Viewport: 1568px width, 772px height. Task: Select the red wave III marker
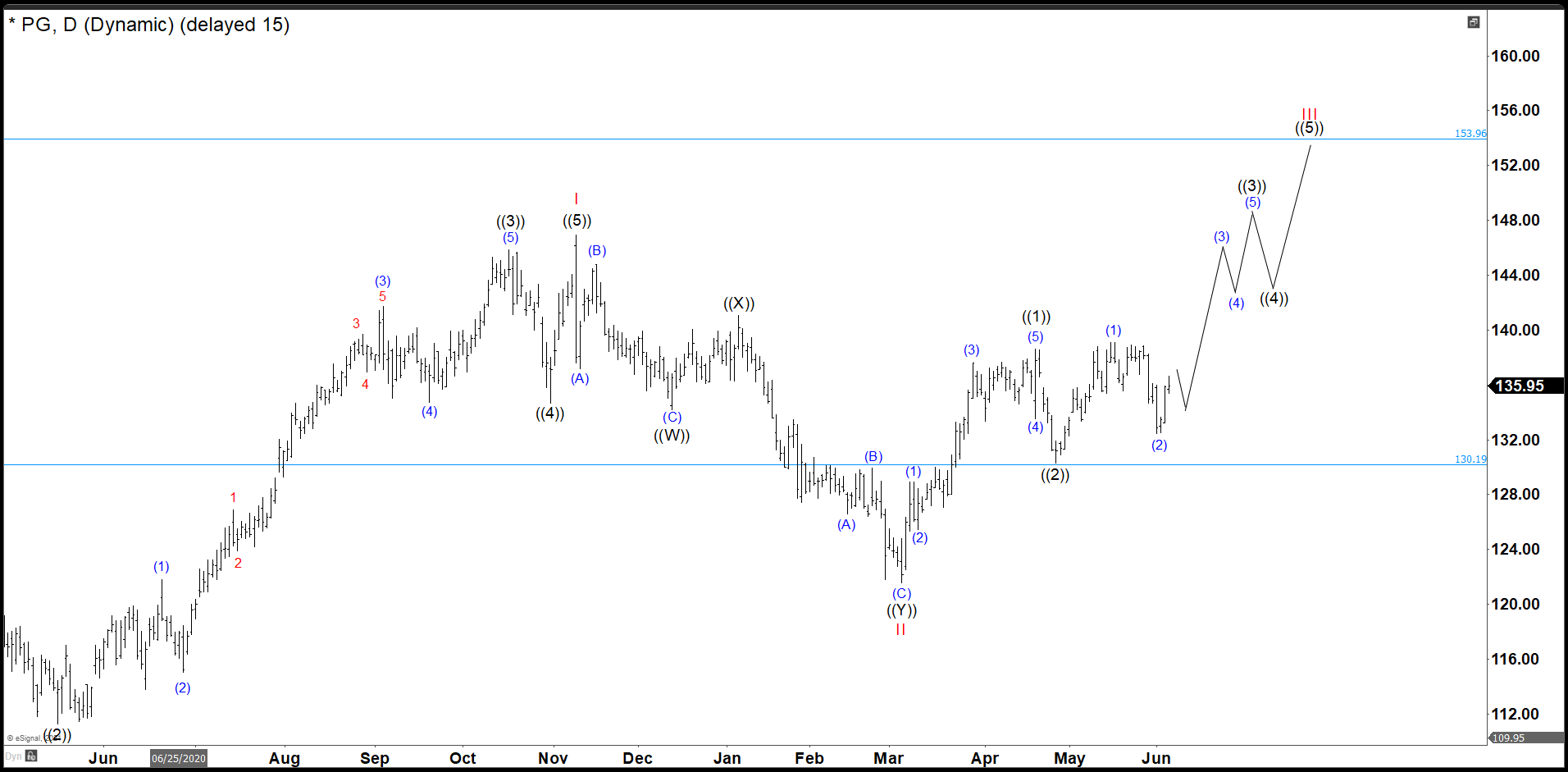pyautogui.click(x=1310, y=113)
